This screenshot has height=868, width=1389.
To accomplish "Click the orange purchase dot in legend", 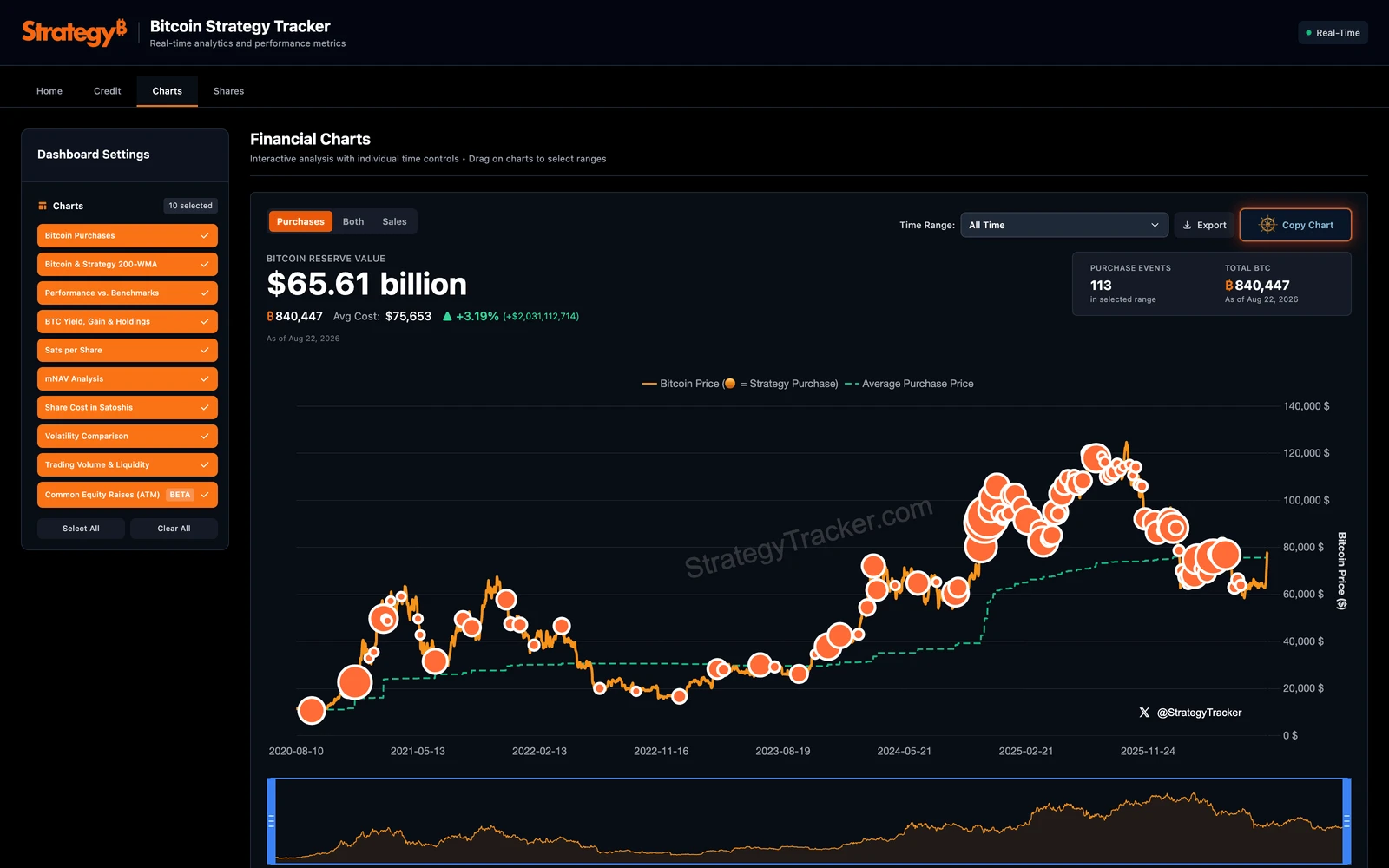I will coord(729,384).
